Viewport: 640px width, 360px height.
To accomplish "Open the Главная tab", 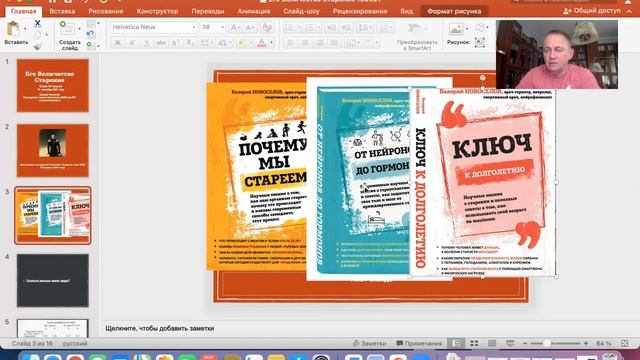I will [24, 11].
